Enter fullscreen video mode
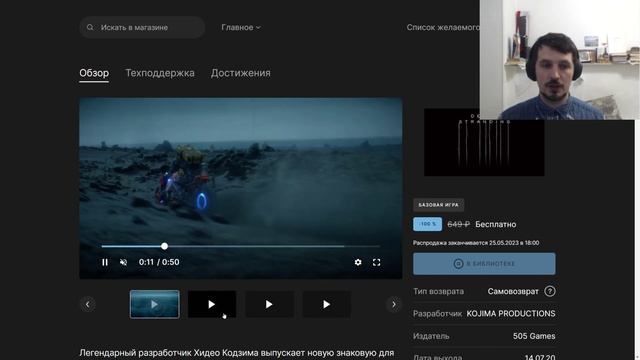 [376, 262]
